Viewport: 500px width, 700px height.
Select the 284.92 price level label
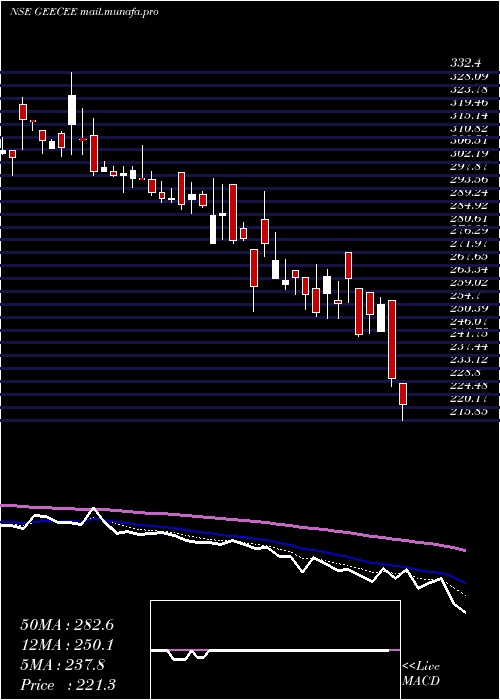click(x=468, y=205)
